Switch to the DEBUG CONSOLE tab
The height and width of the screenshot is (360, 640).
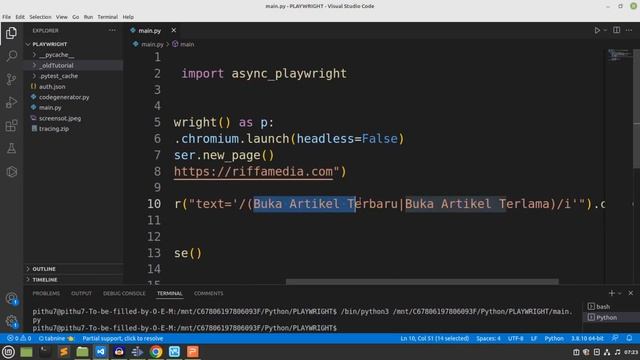tap(124, 293)
